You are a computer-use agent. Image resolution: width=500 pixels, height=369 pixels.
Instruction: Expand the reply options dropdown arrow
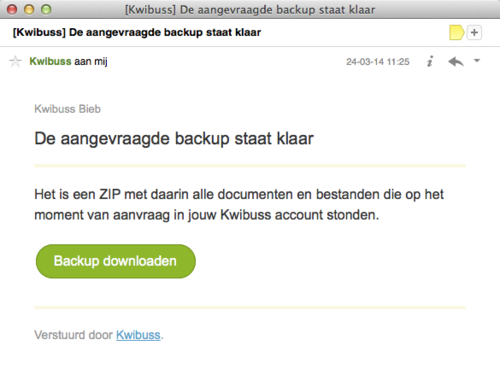click(477, 61)
